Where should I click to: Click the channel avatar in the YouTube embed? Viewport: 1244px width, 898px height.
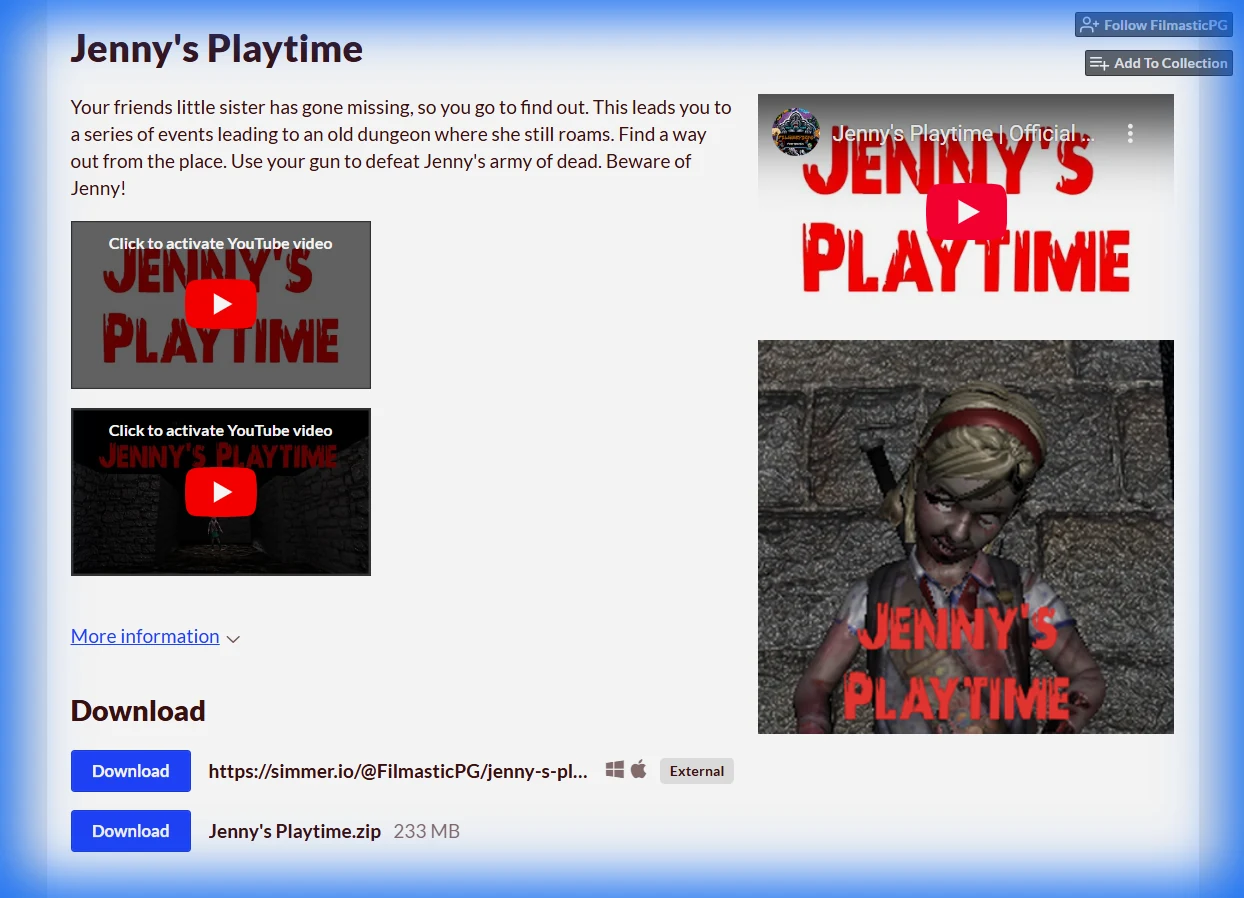[x=796, y=133]
